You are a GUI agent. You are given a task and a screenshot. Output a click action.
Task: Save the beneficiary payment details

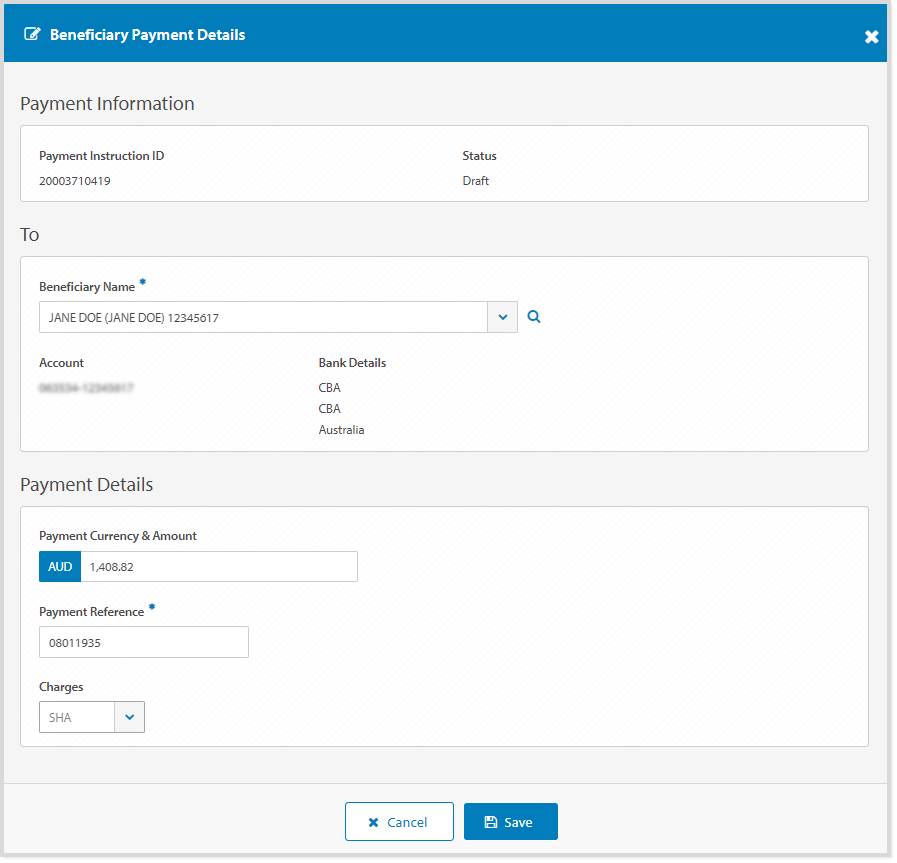point(510,820)
